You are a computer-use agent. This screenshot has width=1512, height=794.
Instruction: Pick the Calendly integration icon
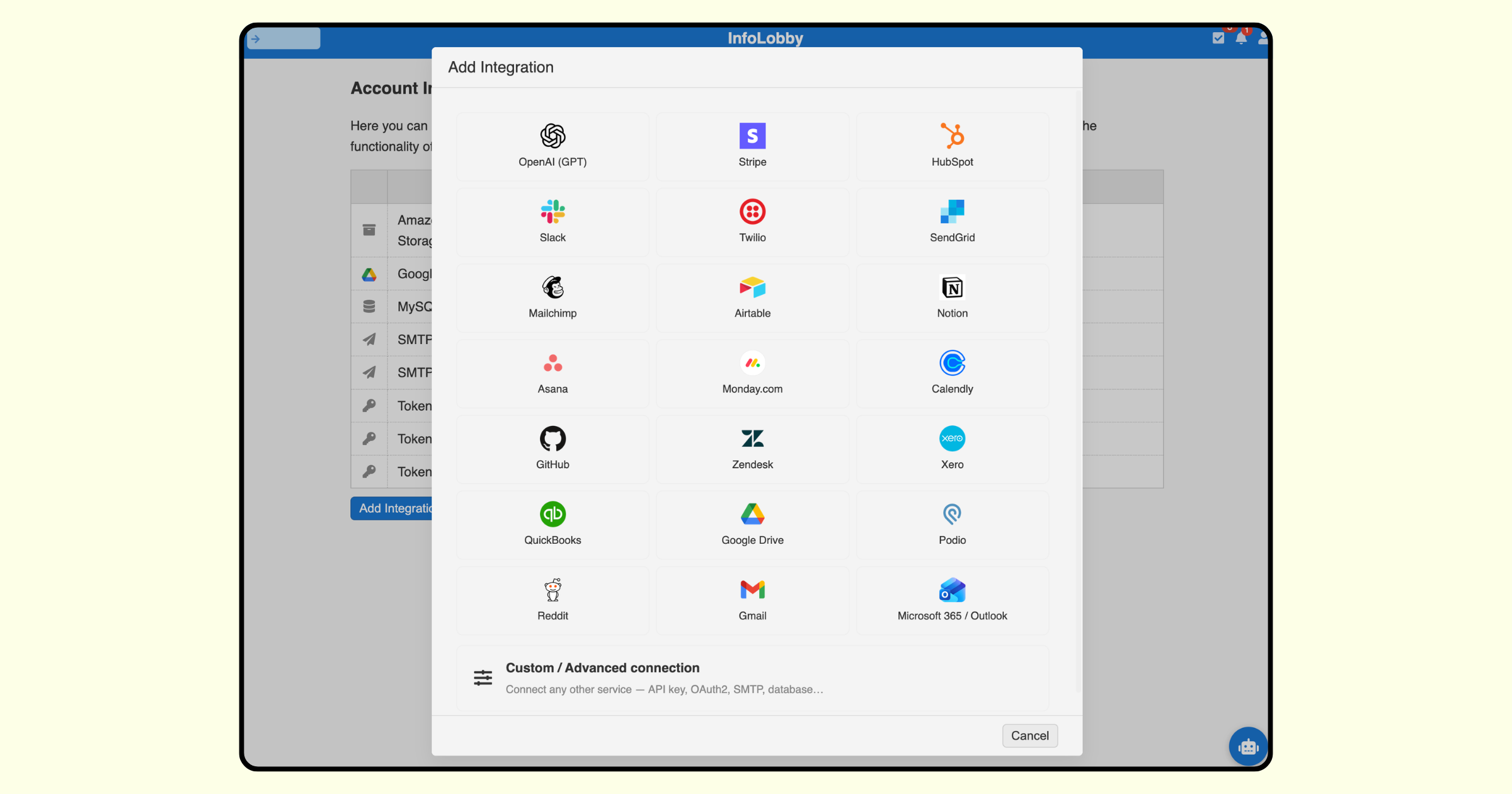pos(952,363)
